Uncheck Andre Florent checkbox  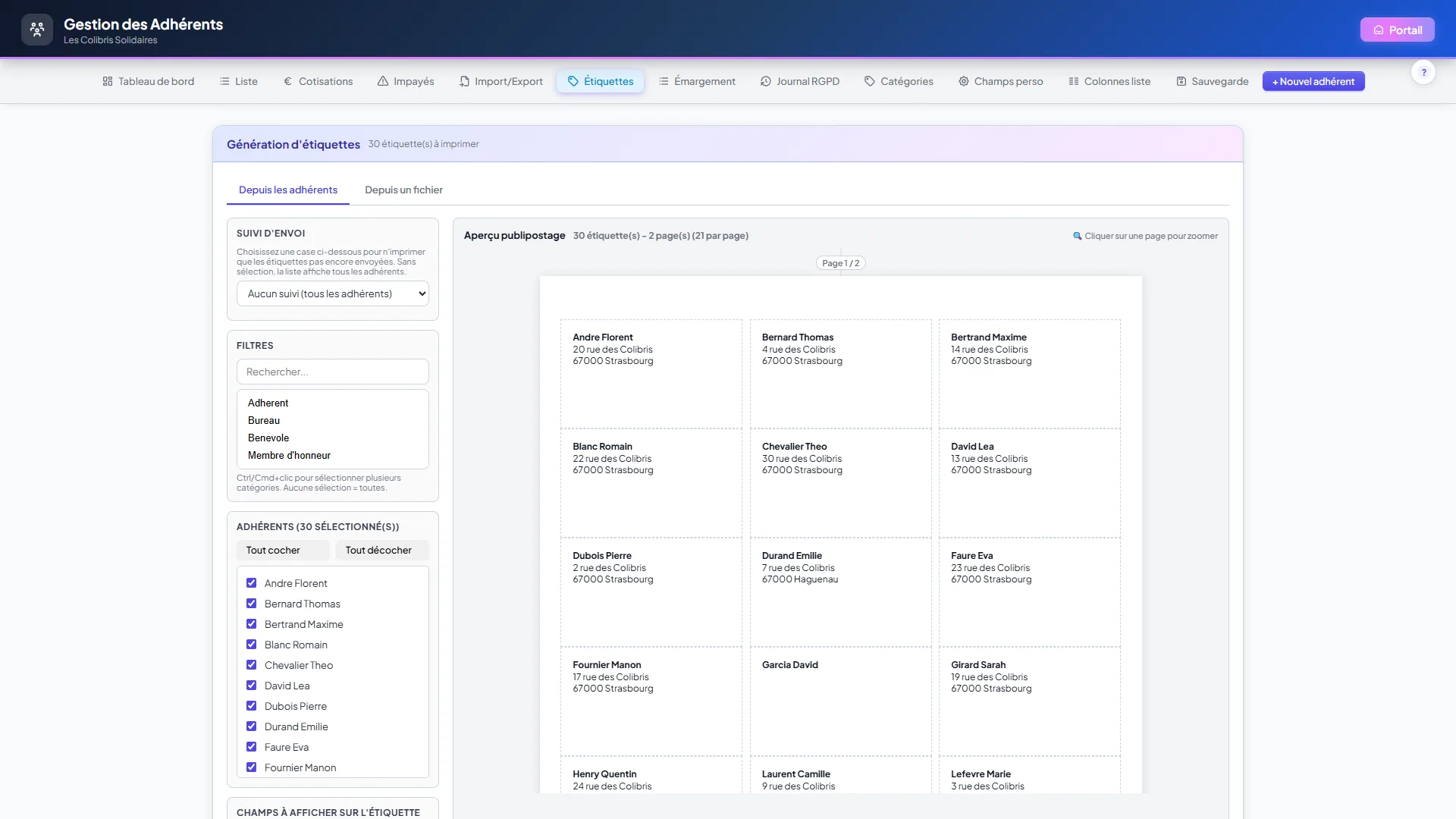tap(251, 583)
